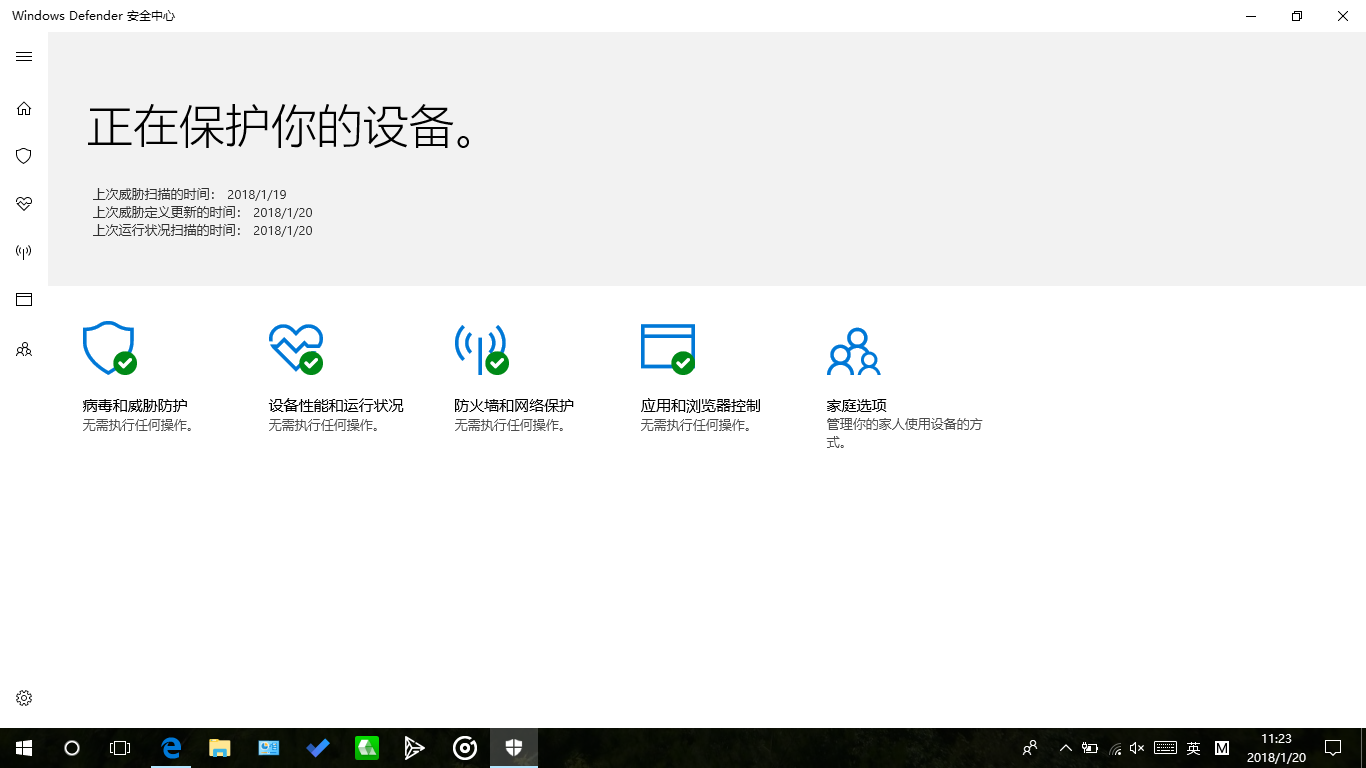
Task: Open 病毒和威胁防护 link
Action: point(135,406)
